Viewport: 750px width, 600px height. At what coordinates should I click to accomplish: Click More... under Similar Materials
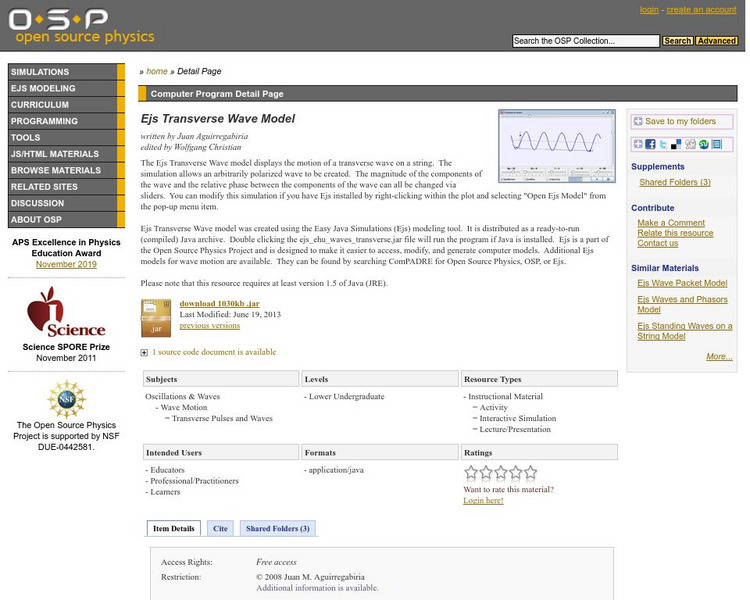(x=719, y=356)
